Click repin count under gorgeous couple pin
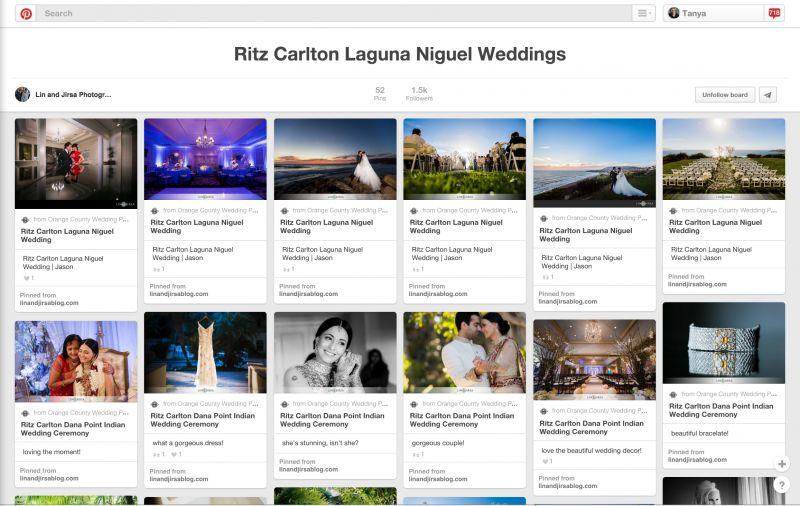800x506 pixels. 417,454
